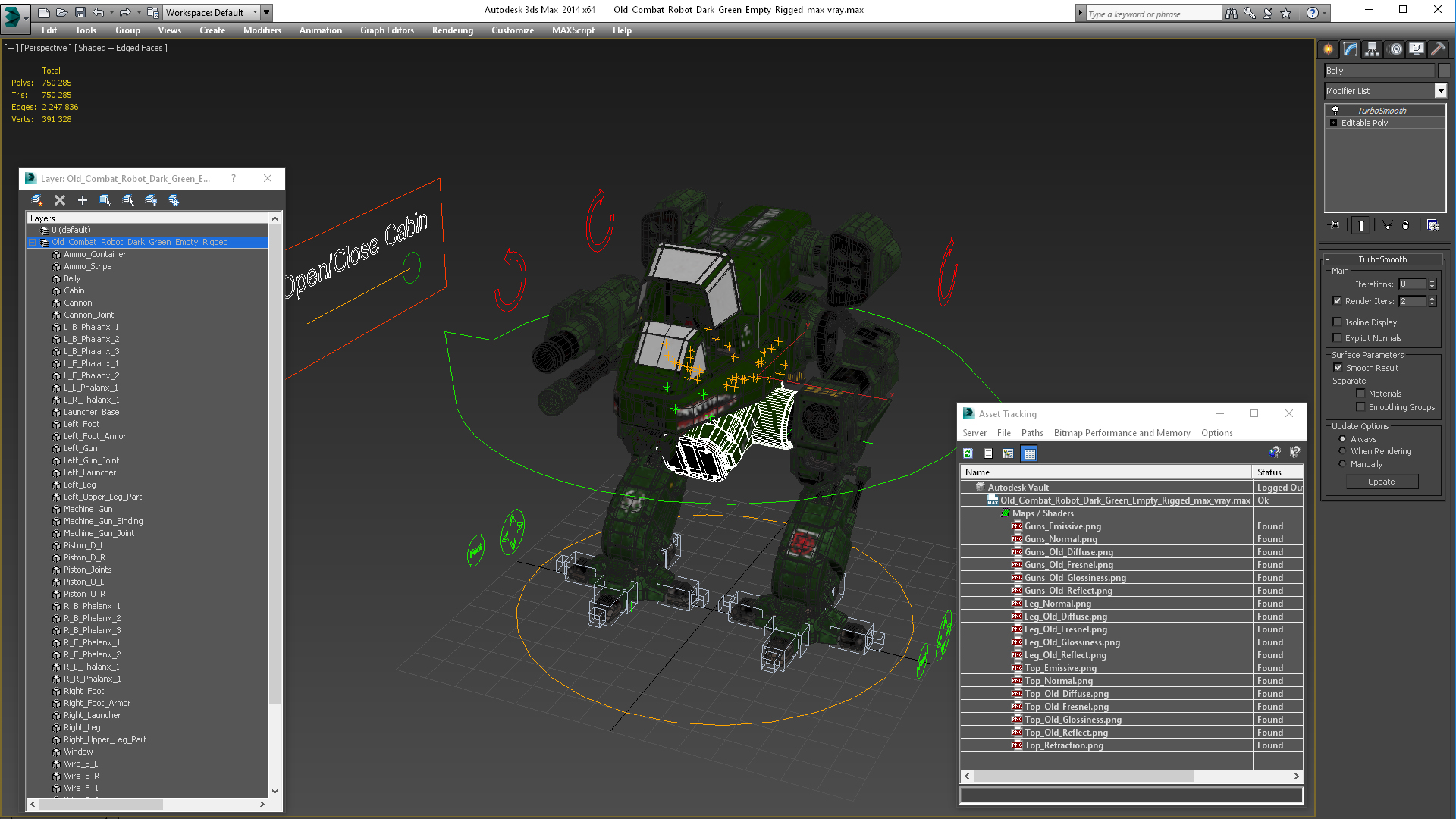Click Tree View icon in Asset Tracking
The height and width of the screenshot is (819, 1456).
click(x=1009, y=453)
